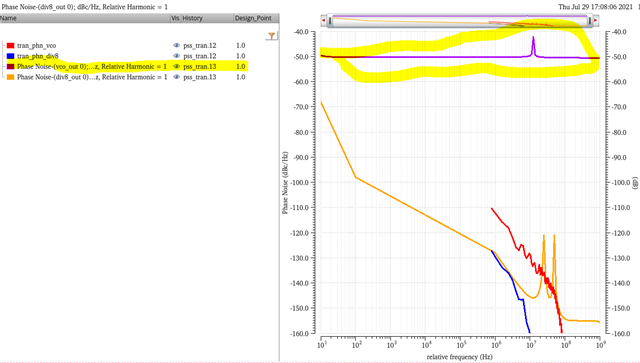Hide the vco_out Phase Noise trace

(176, 67)
